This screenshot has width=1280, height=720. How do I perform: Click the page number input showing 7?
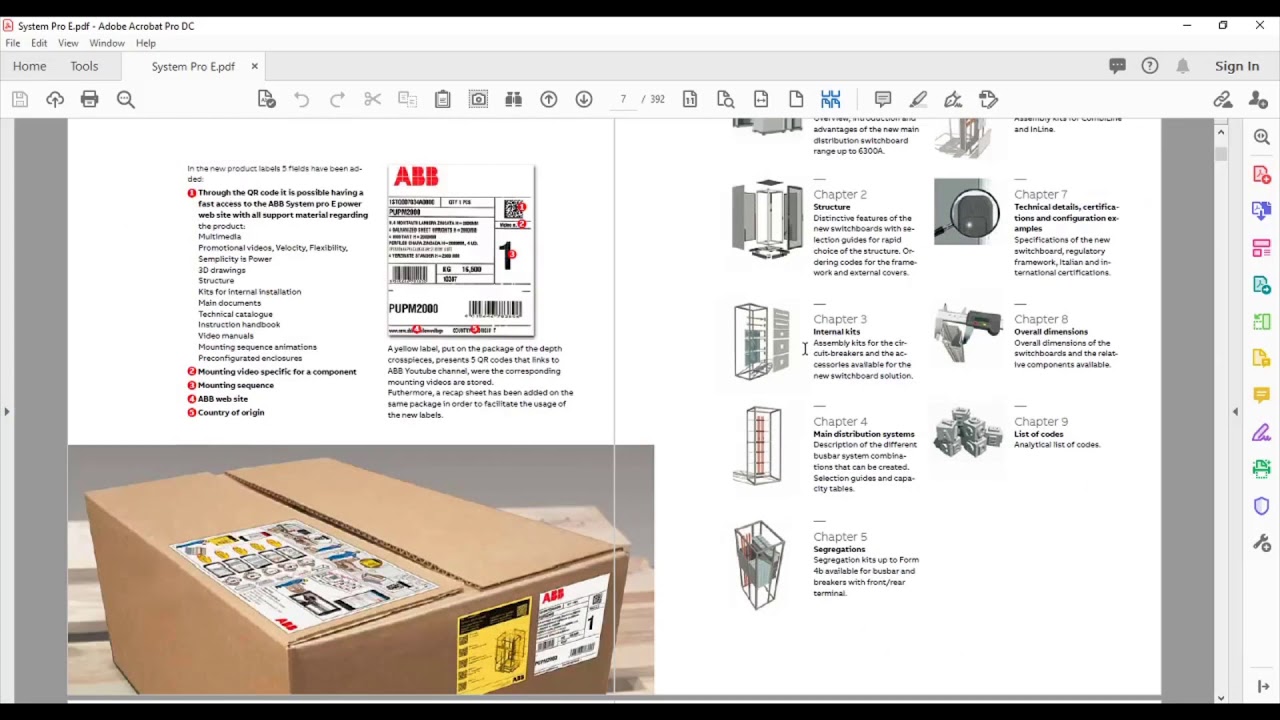click(x=623, y=99)
